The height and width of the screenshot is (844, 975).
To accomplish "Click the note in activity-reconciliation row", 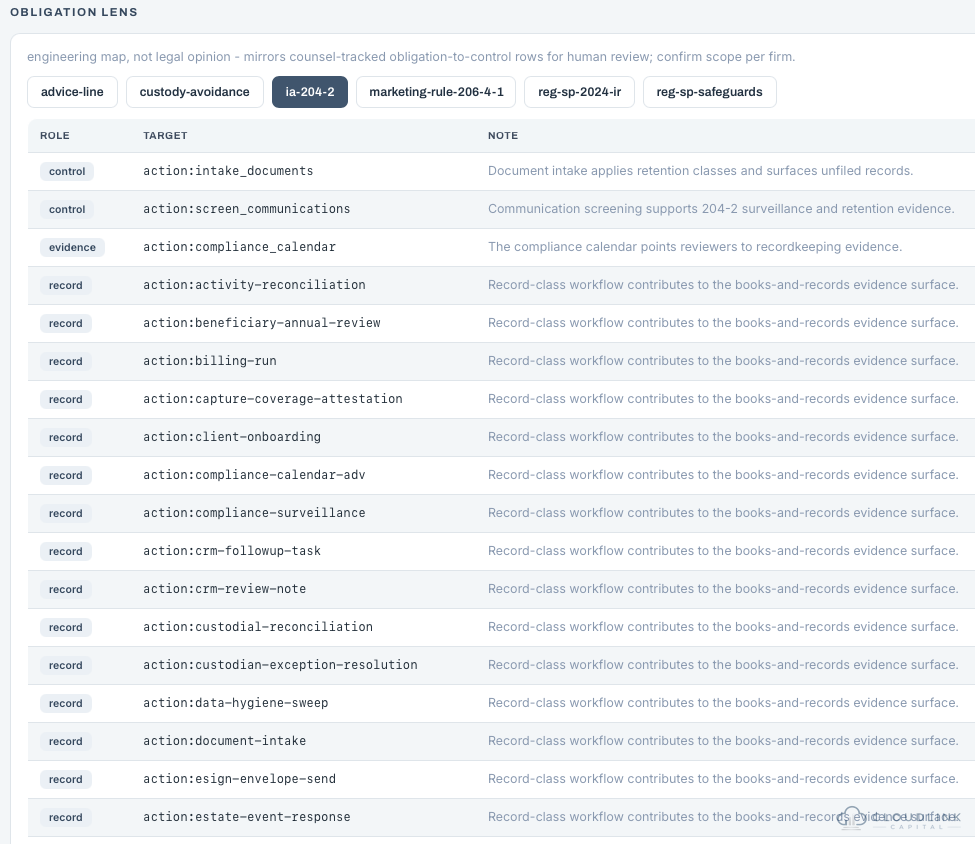I will coord(723,285).
